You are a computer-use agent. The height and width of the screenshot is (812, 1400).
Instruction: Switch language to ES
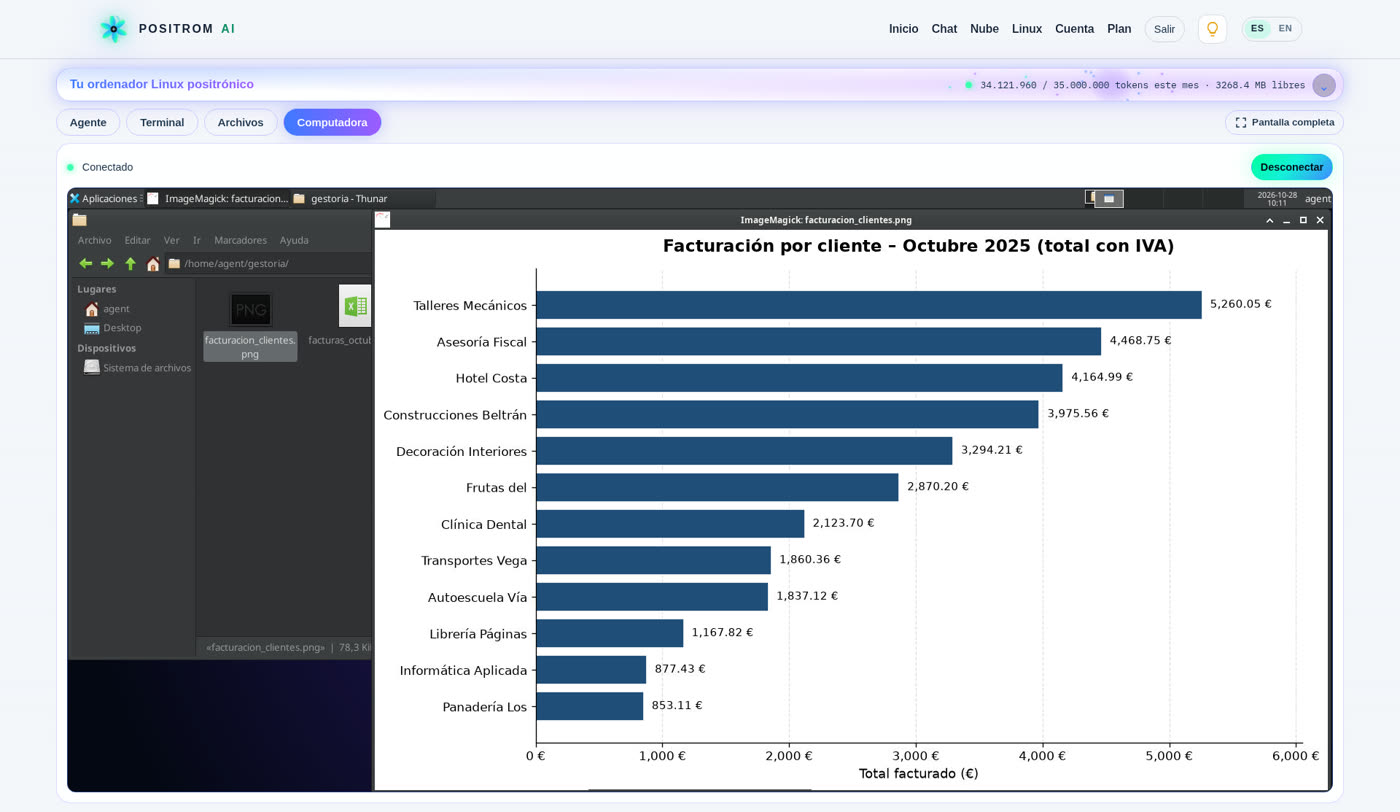[x=1257, y=29]
